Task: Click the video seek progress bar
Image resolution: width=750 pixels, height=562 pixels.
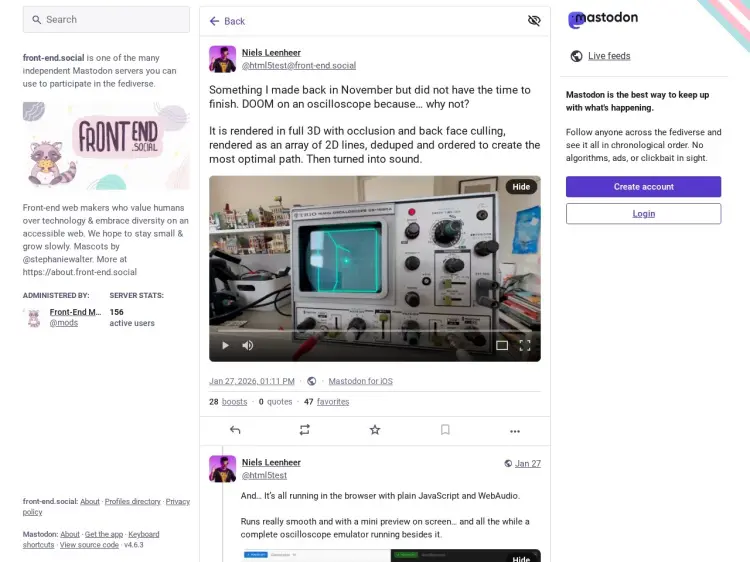Action: coord(375,331)
